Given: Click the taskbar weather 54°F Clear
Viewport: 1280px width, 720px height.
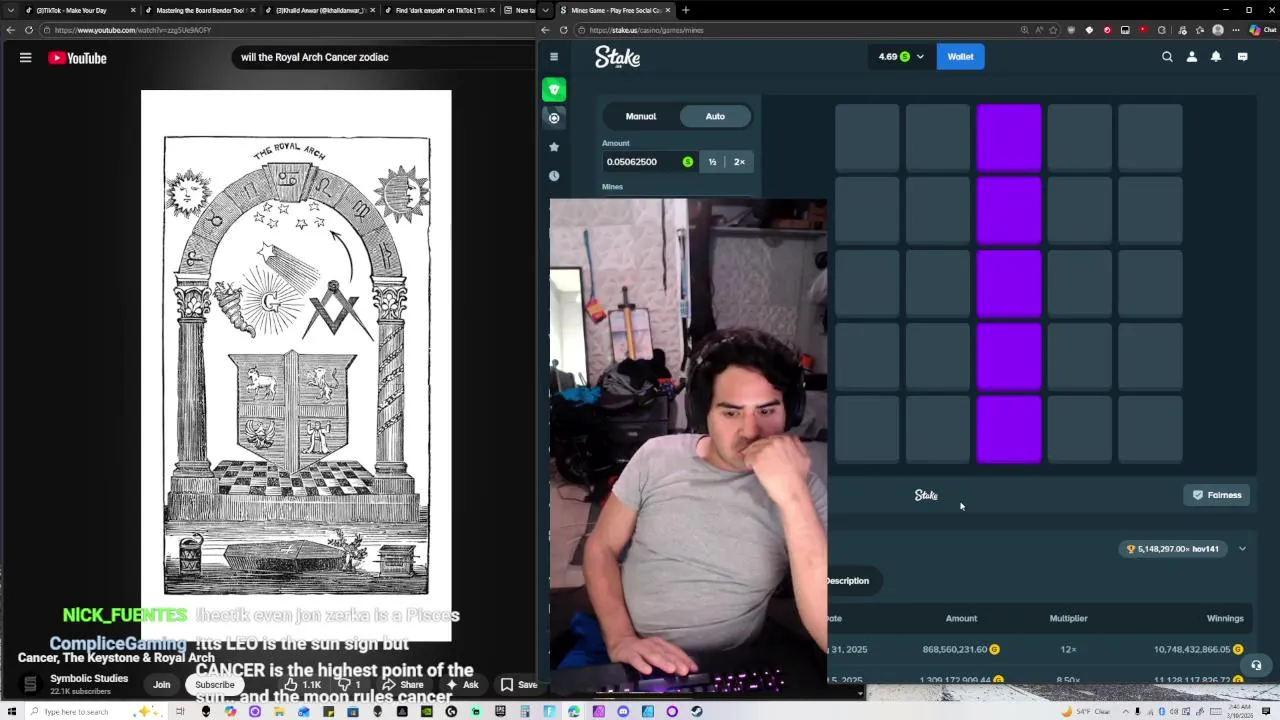Looking at the screenshot, I should [x=1084, y=711].
